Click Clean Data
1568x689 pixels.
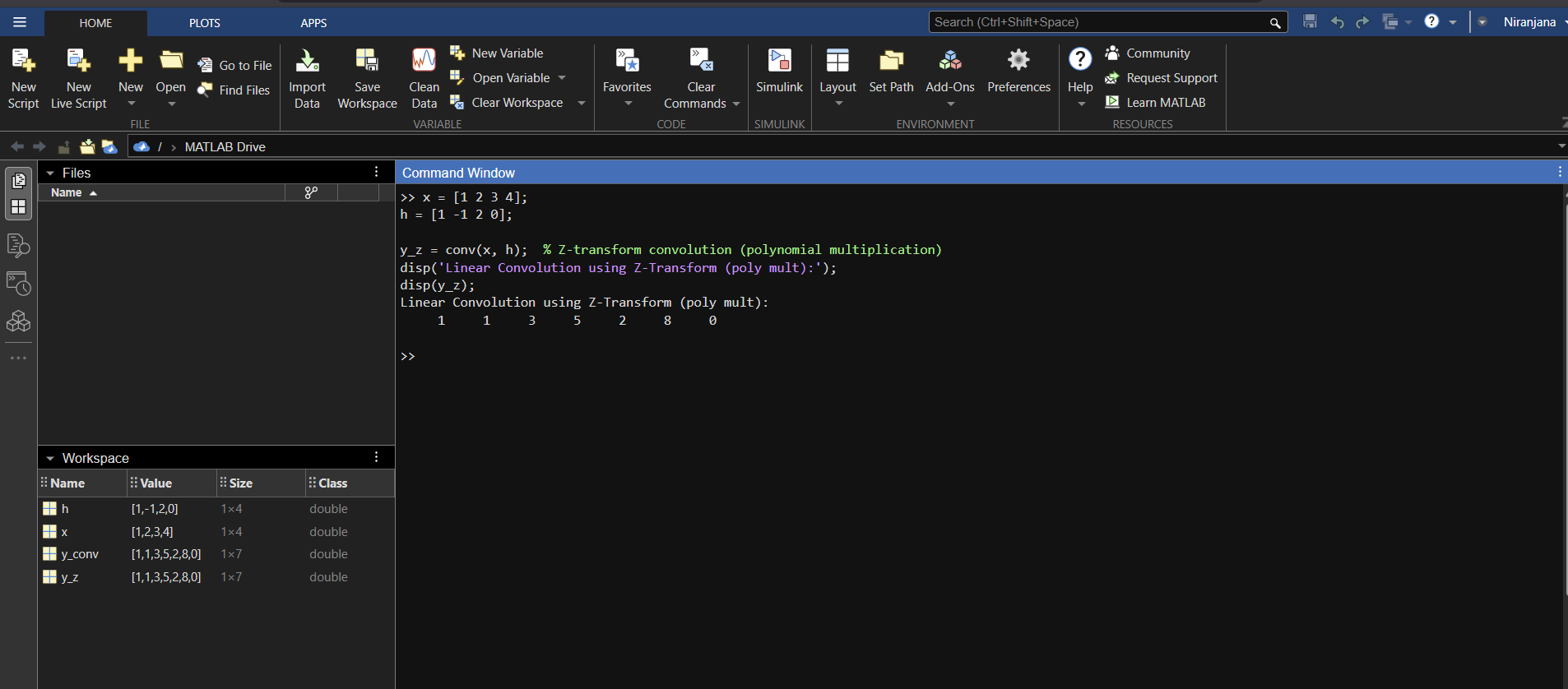point(424,79)
